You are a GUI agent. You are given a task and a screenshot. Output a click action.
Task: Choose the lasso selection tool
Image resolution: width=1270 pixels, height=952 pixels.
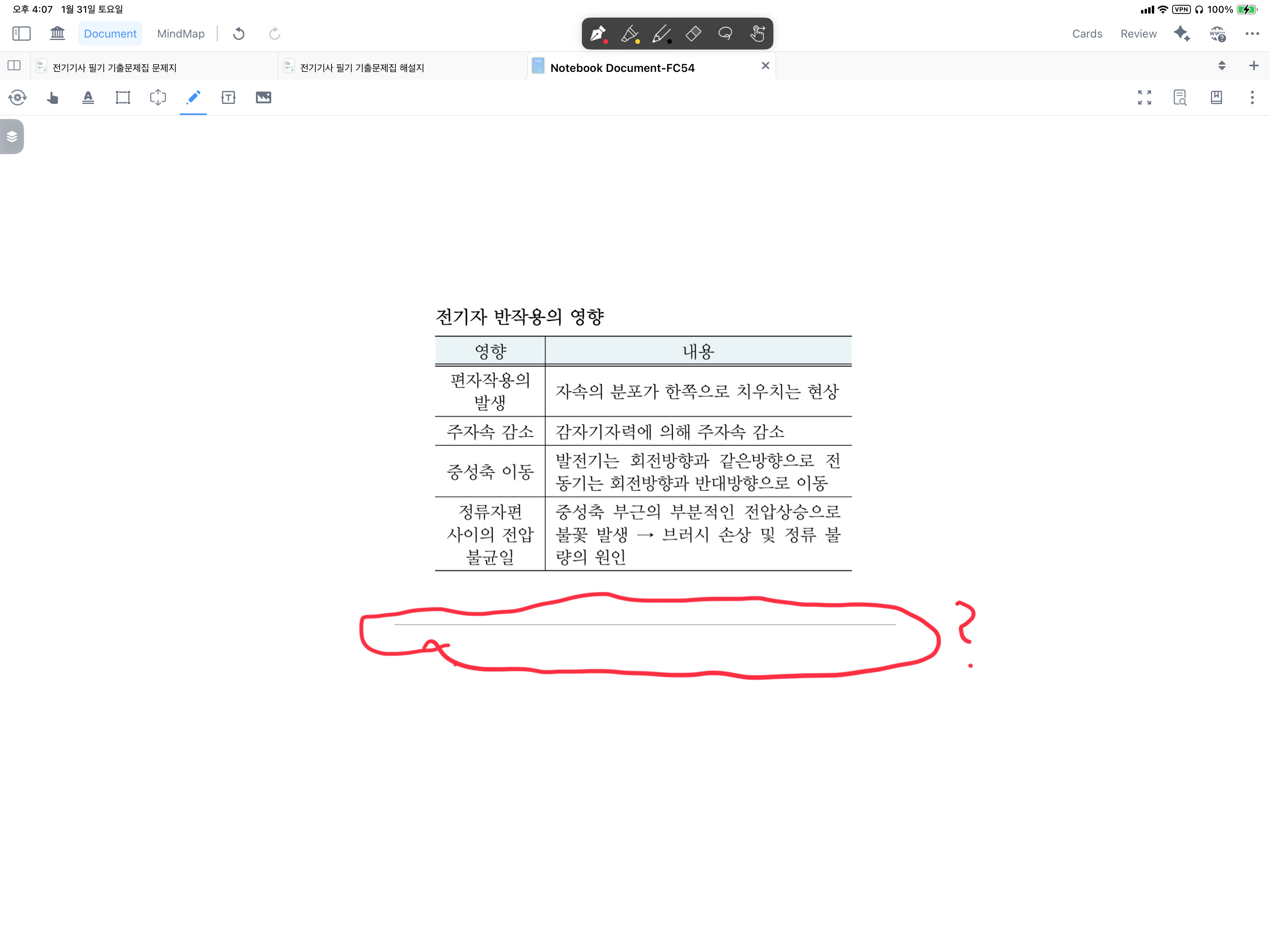tap(725, 34)
